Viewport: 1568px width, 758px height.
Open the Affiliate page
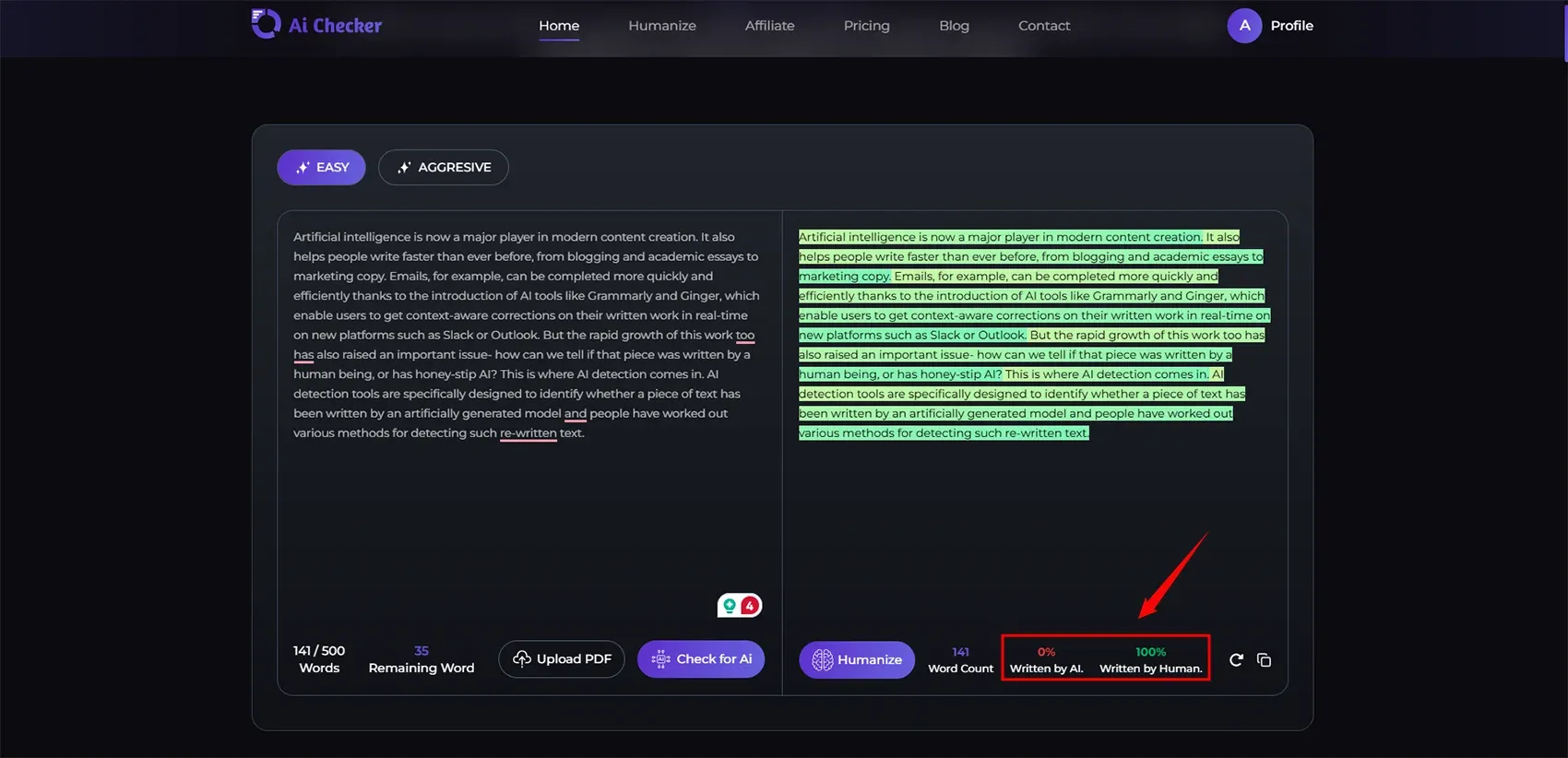[x=769, y=26]
